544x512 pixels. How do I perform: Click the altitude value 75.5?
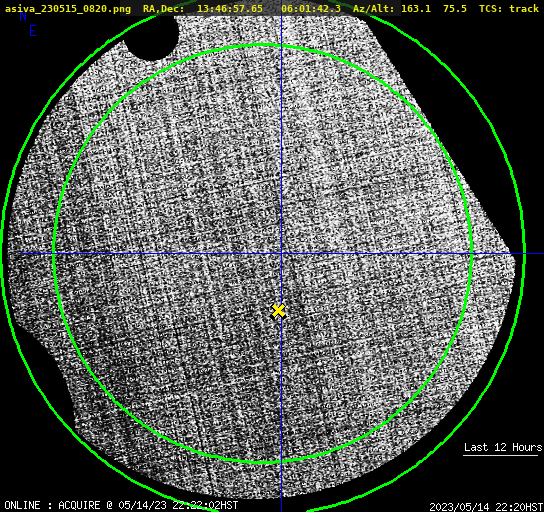[x=455, y=9]
